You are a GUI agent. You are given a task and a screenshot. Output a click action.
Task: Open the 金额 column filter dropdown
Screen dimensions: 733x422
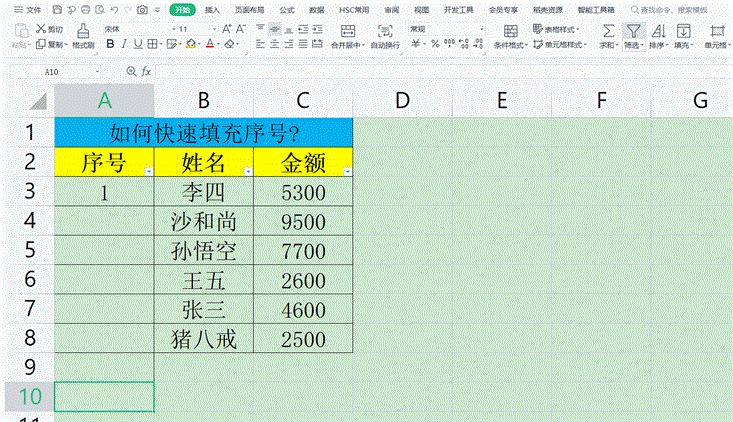[347, 172]
